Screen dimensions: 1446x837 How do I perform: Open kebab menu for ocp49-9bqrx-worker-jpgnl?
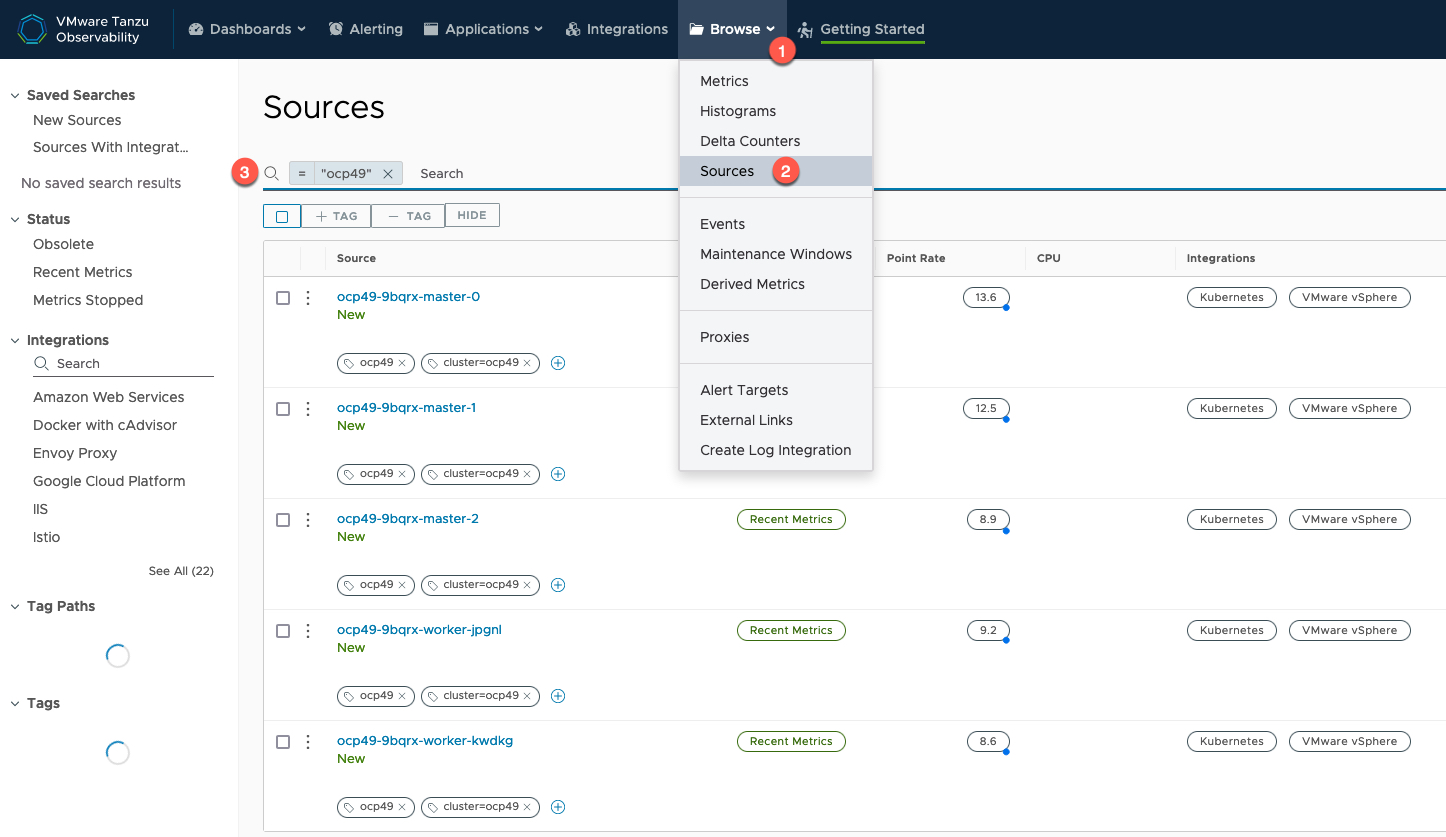click(308, 631)
